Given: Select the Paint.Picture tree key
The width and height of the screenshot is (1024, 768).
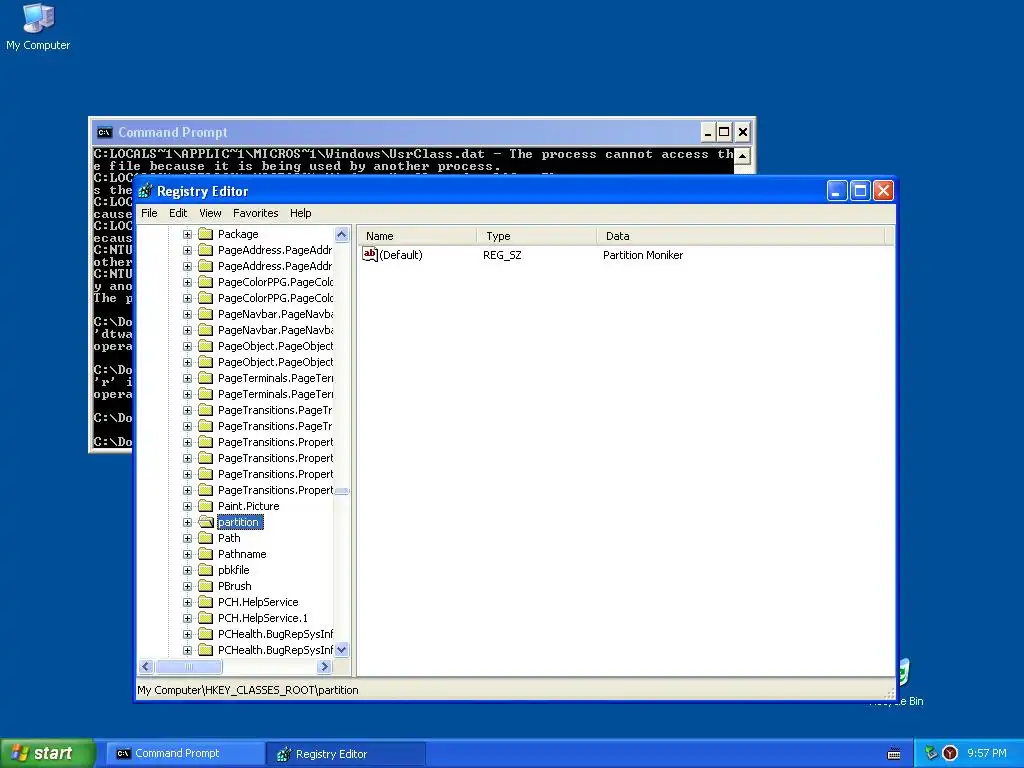Looking at the screenshot, I should point(248,506).
